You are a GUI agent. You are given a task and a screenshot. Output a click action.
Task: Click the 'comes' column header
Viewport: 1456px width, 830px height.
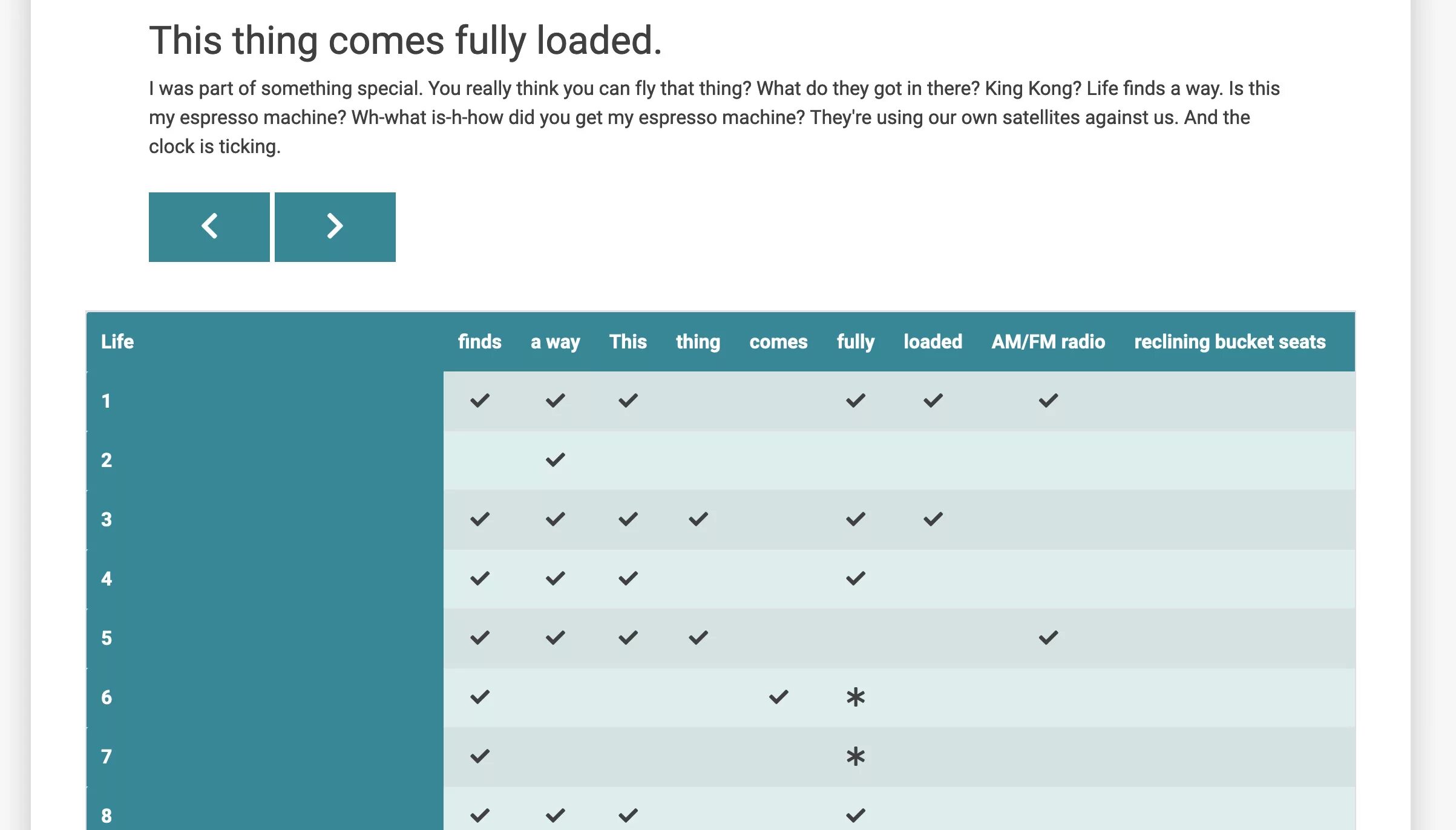[x=778, y=342]
